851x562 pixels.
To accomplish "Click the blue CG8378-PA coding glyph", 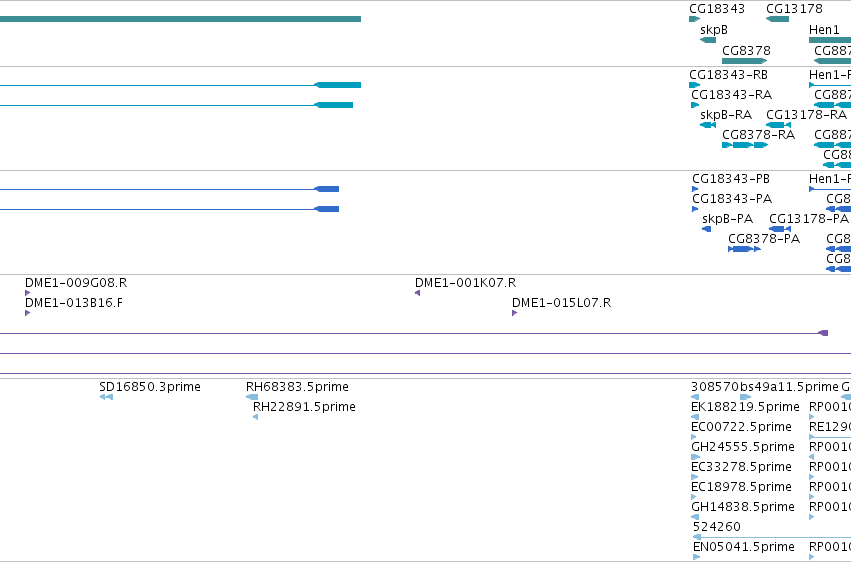I will click(x=744, y=249).
